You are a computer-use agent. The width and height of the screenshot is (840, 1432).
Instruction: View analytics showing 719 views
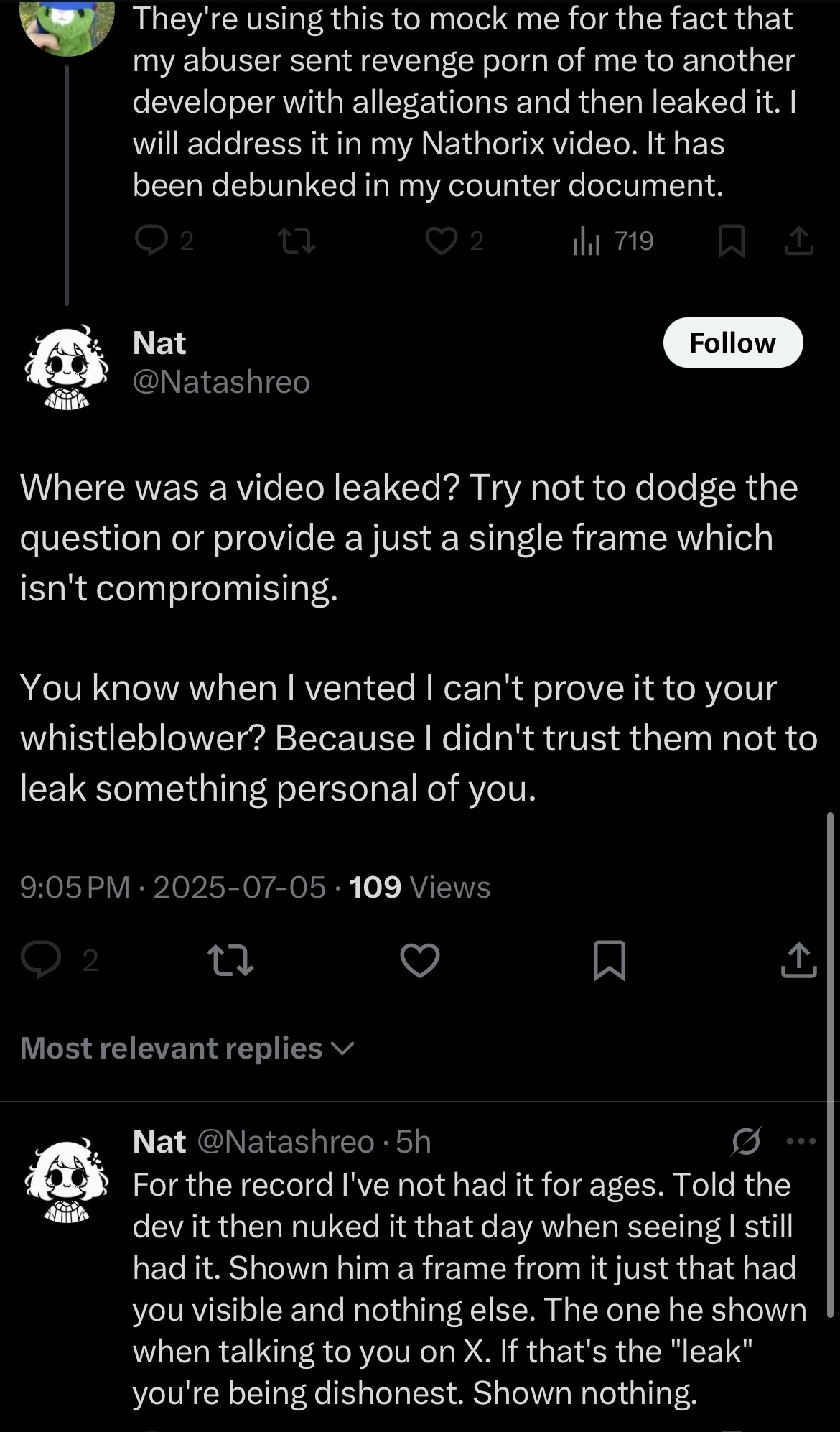(613, 241)
